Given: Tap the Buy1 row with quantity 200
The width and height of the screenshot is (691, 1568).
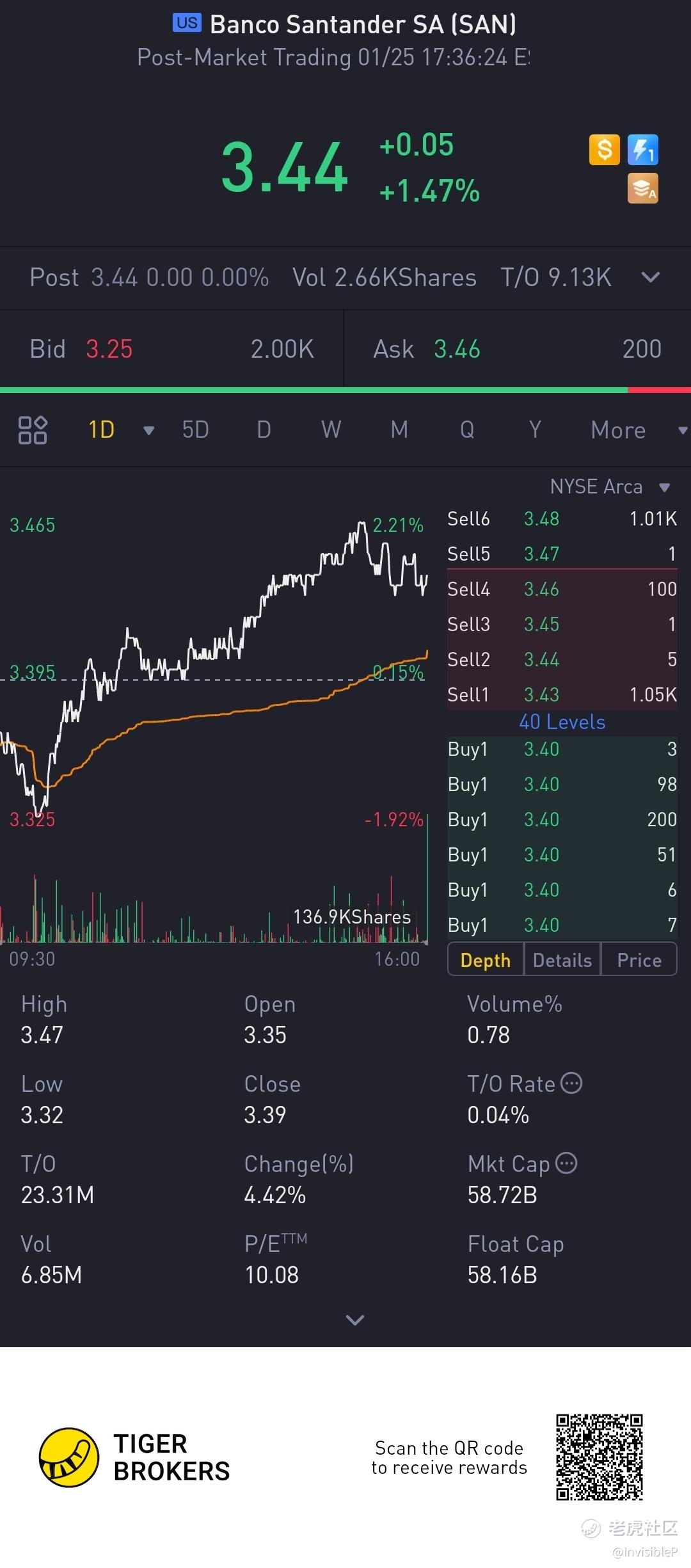Looking at the screenshot, I should point(562,819).
